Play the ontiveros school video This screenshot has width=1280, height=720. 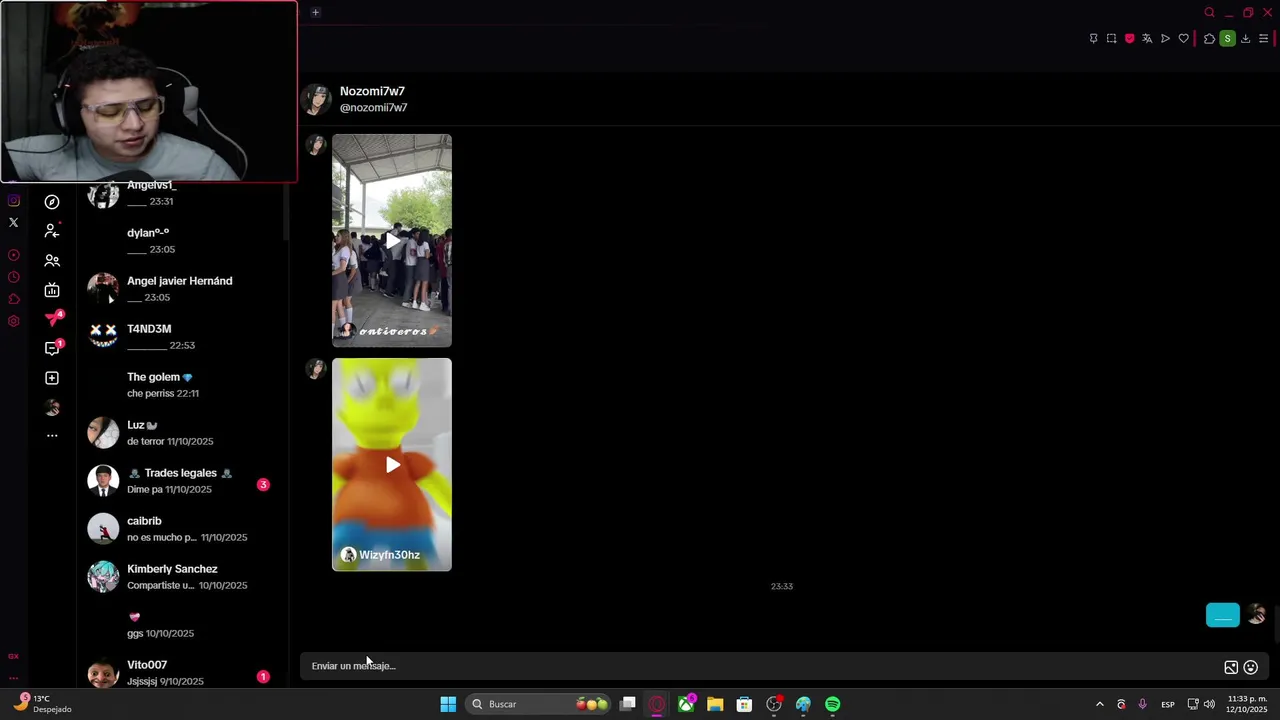point(392,240)
